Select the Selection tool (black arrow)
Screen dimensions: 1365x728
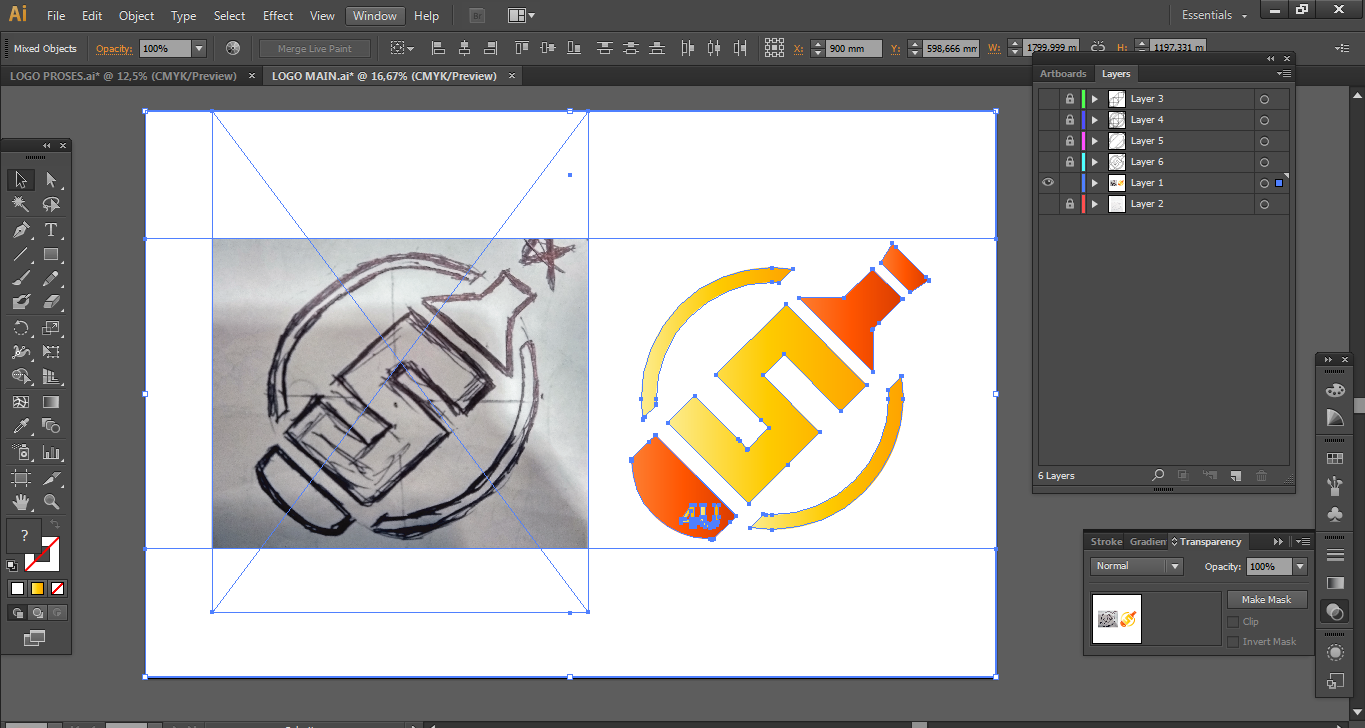click(x=20, y=180)
